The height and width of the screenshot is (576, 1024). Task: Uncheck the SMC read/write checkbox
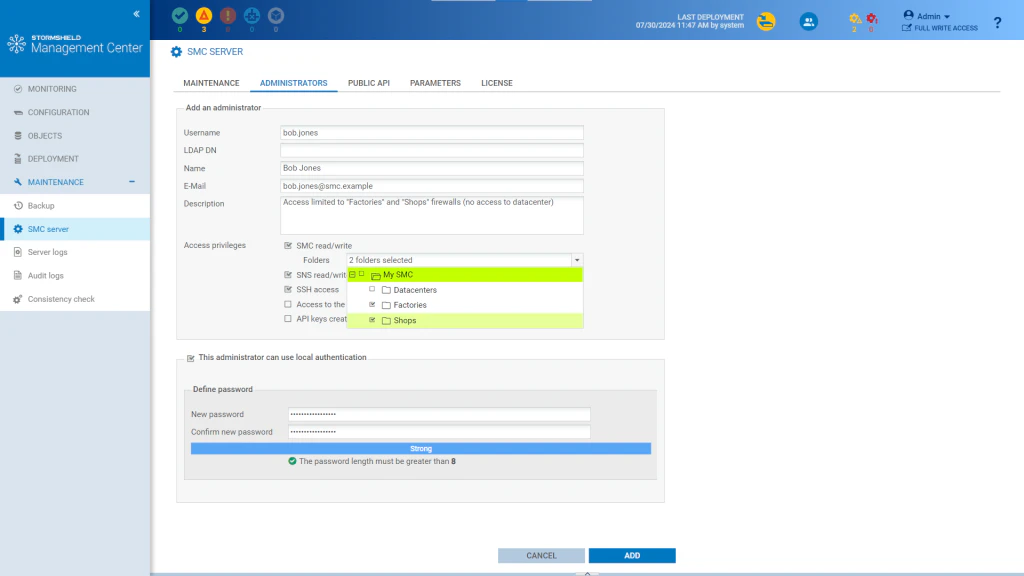[288, 246]
